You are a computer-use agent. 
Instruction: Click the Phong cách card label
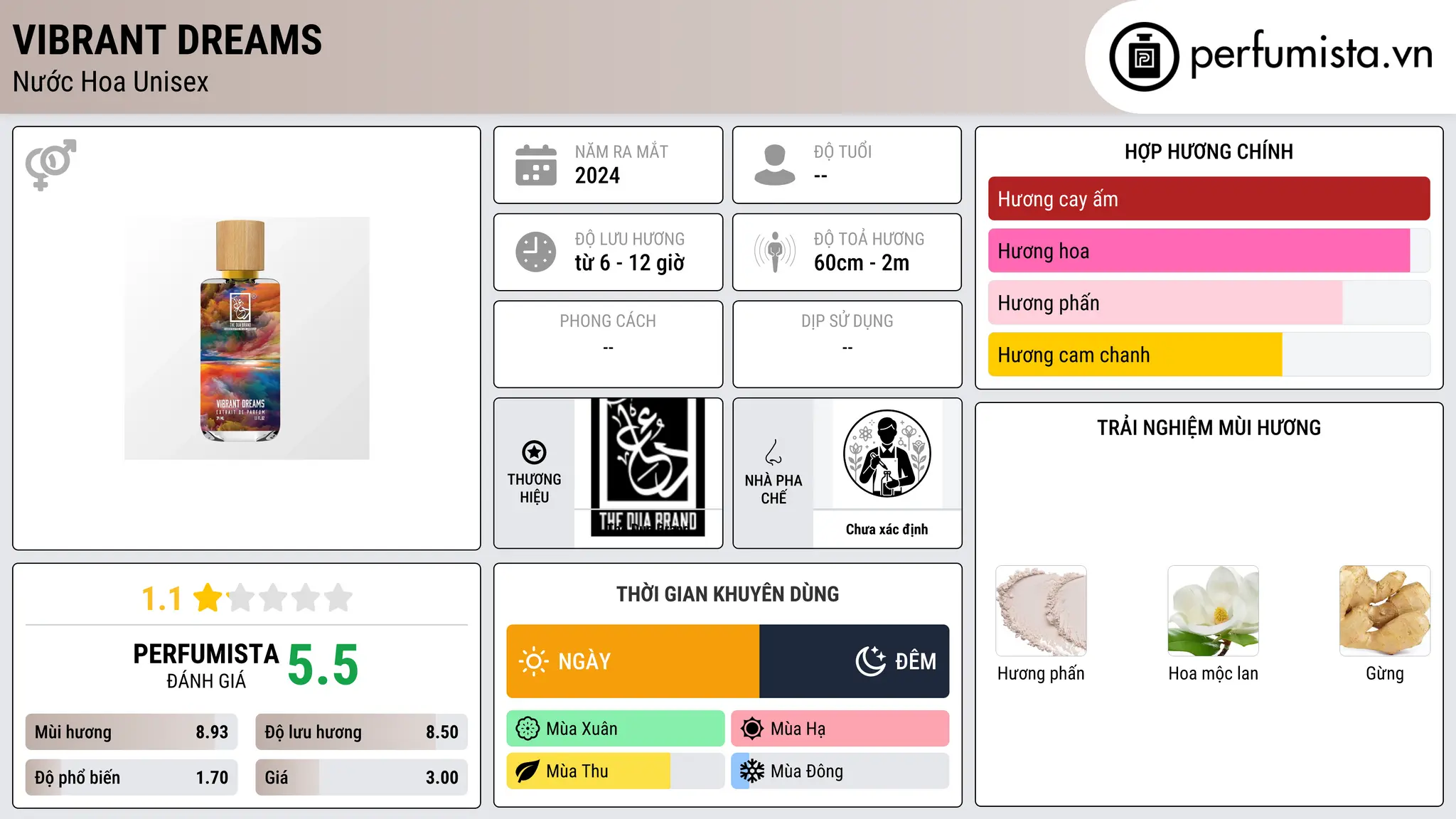pyautogui.click(x=608, y=321)
